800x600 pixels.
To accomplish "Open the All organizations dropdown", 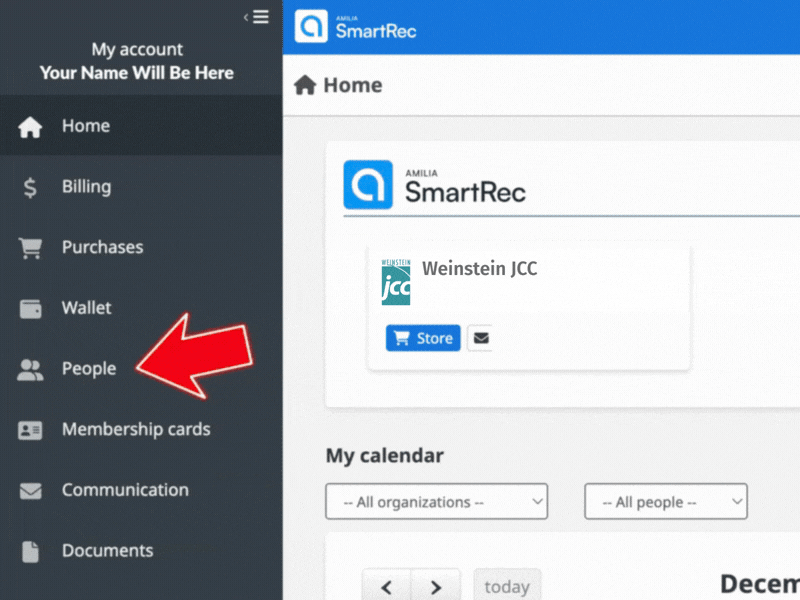I will [436, 502].
